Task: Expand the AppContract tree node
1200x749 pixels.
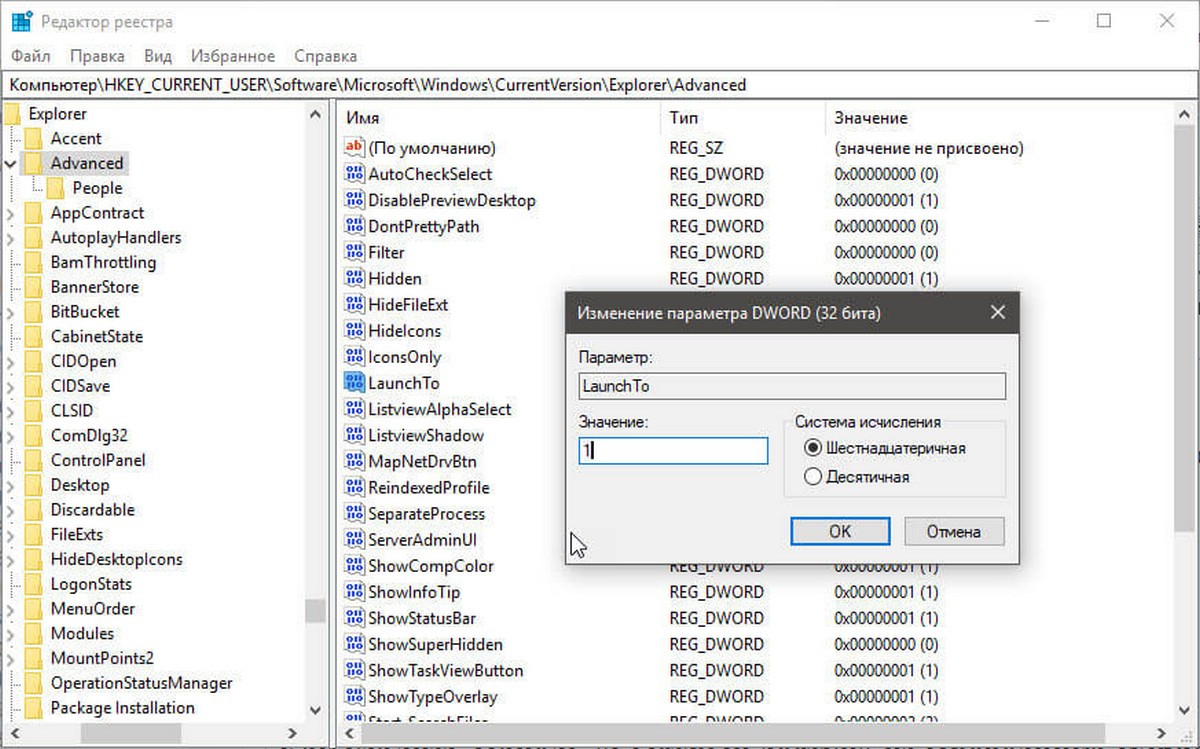Action: click(x=10, y=213)
